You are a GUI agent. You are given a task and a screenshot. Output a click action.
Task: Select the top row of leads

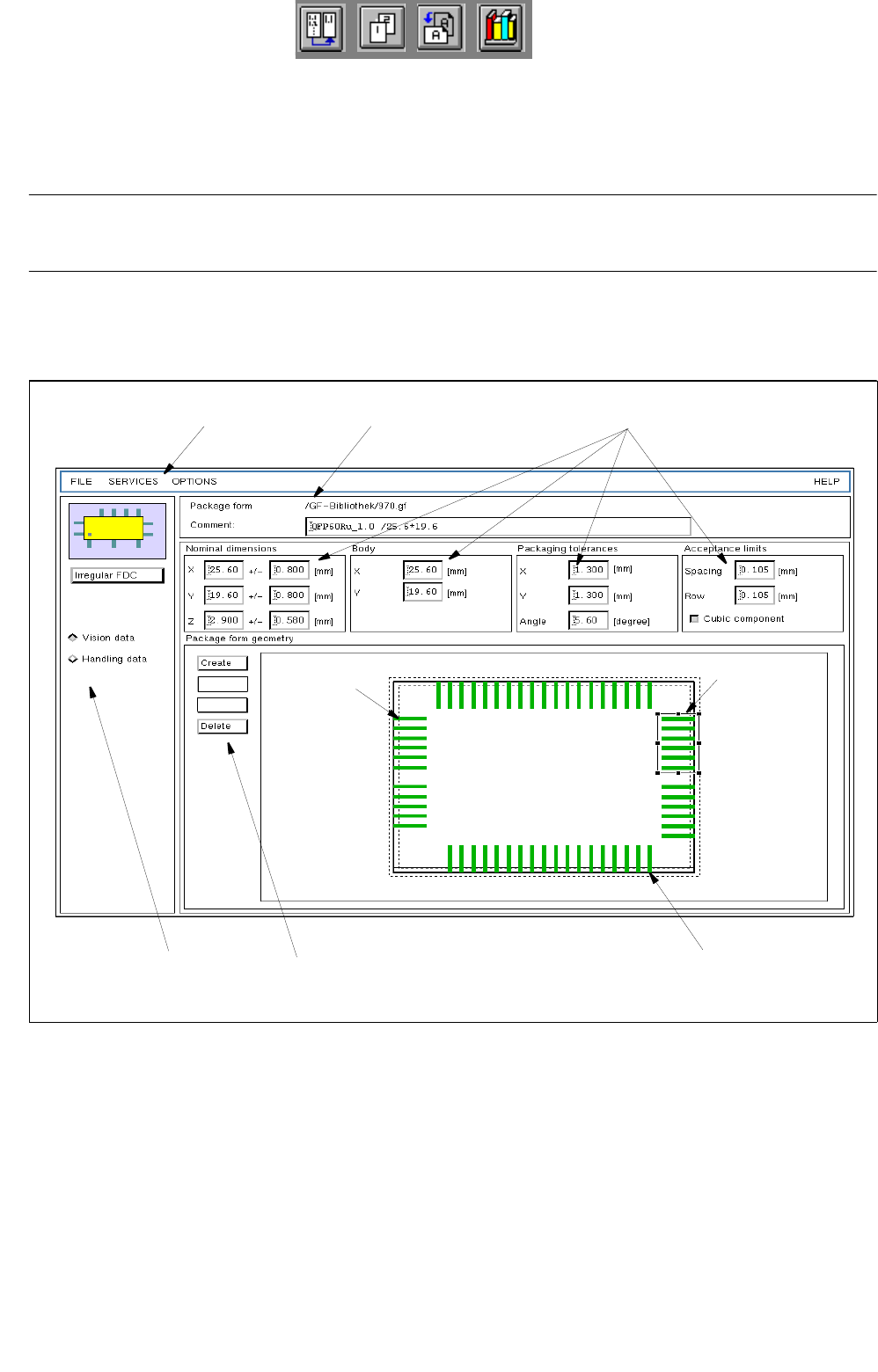(x=545, y=695)
